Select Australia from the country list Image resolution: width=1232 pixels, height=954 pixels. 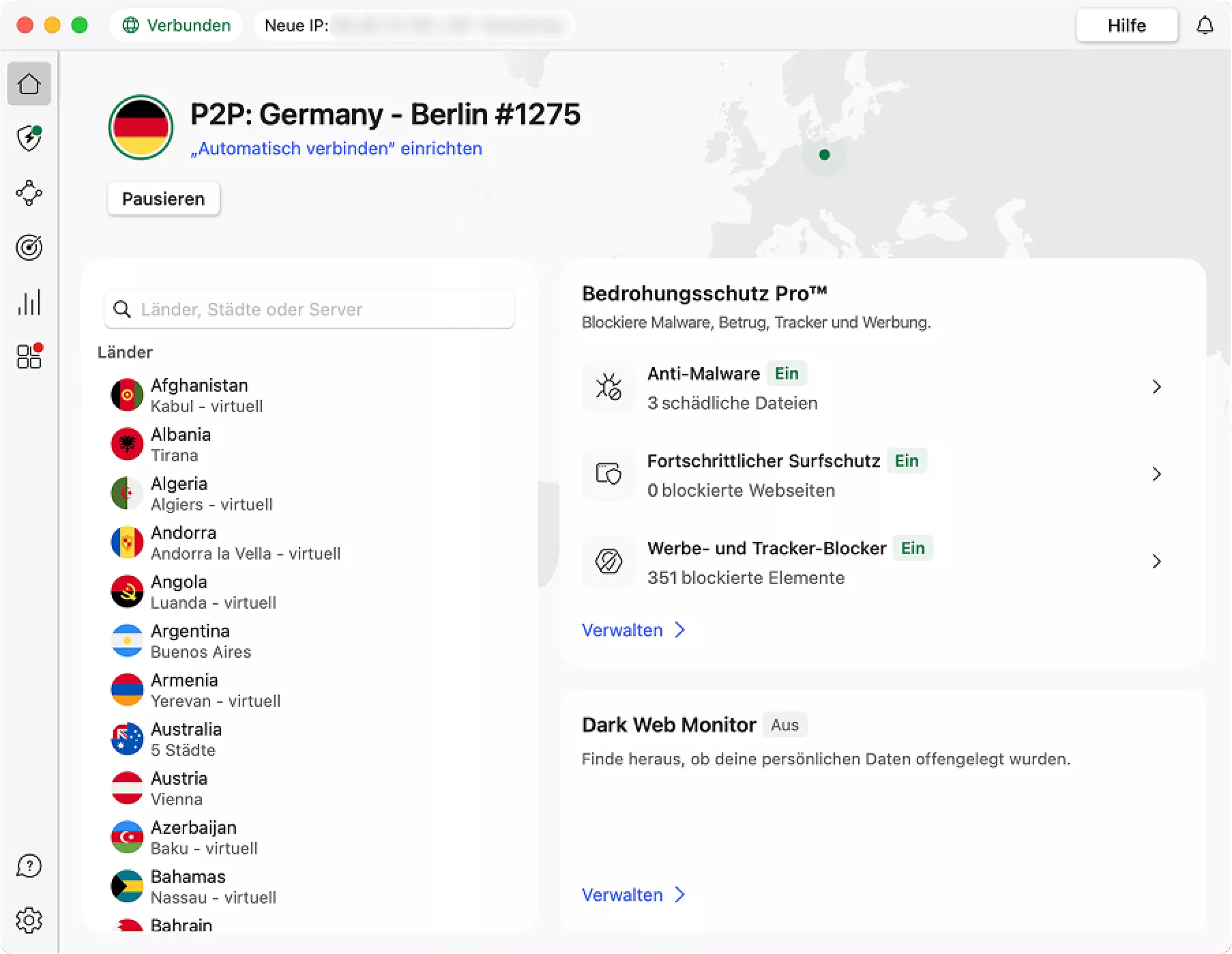click(x=186, y=739)
